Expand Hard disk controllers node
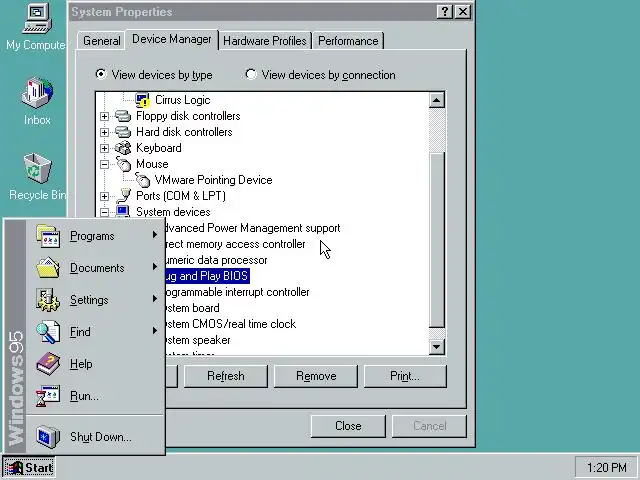The height and width of the screenshot is (480, 640). [104, 133]
